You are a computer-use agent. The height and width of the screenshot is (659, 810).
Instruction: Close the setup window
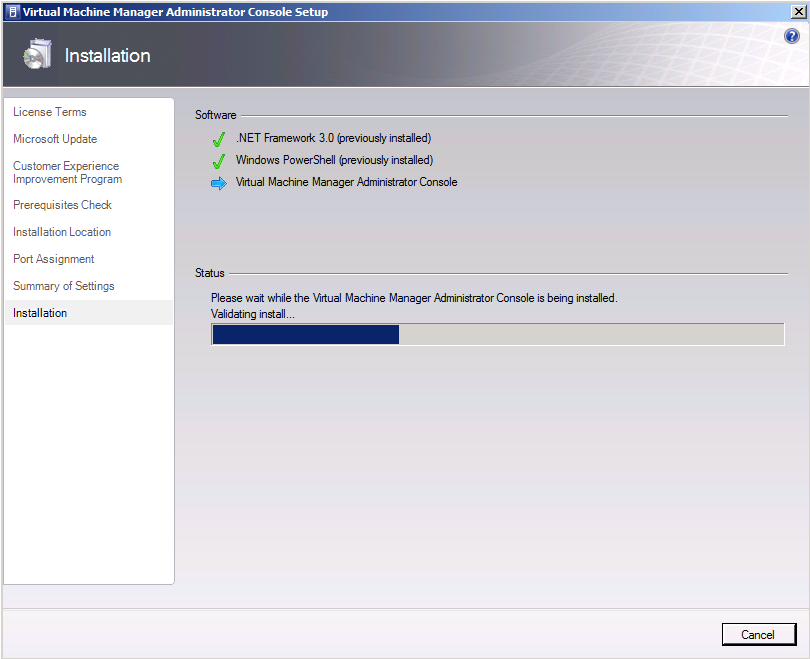[x=799, y=11]
